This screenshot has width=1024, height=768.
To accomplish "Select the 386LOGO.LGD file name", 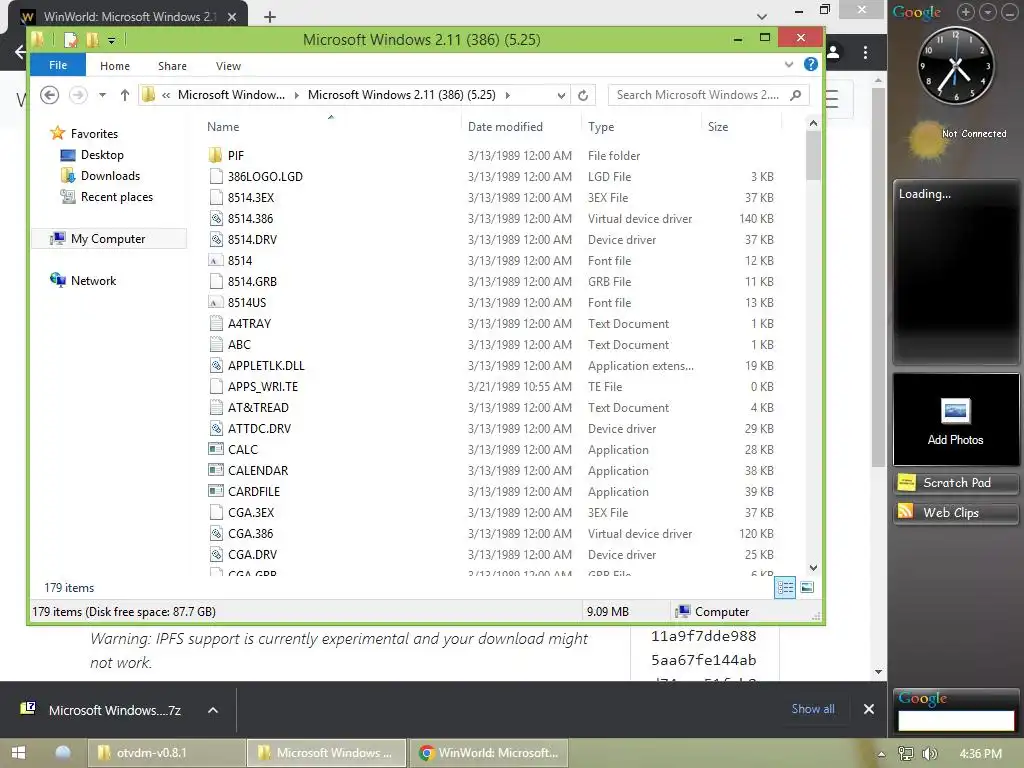I will coord(265,176).
